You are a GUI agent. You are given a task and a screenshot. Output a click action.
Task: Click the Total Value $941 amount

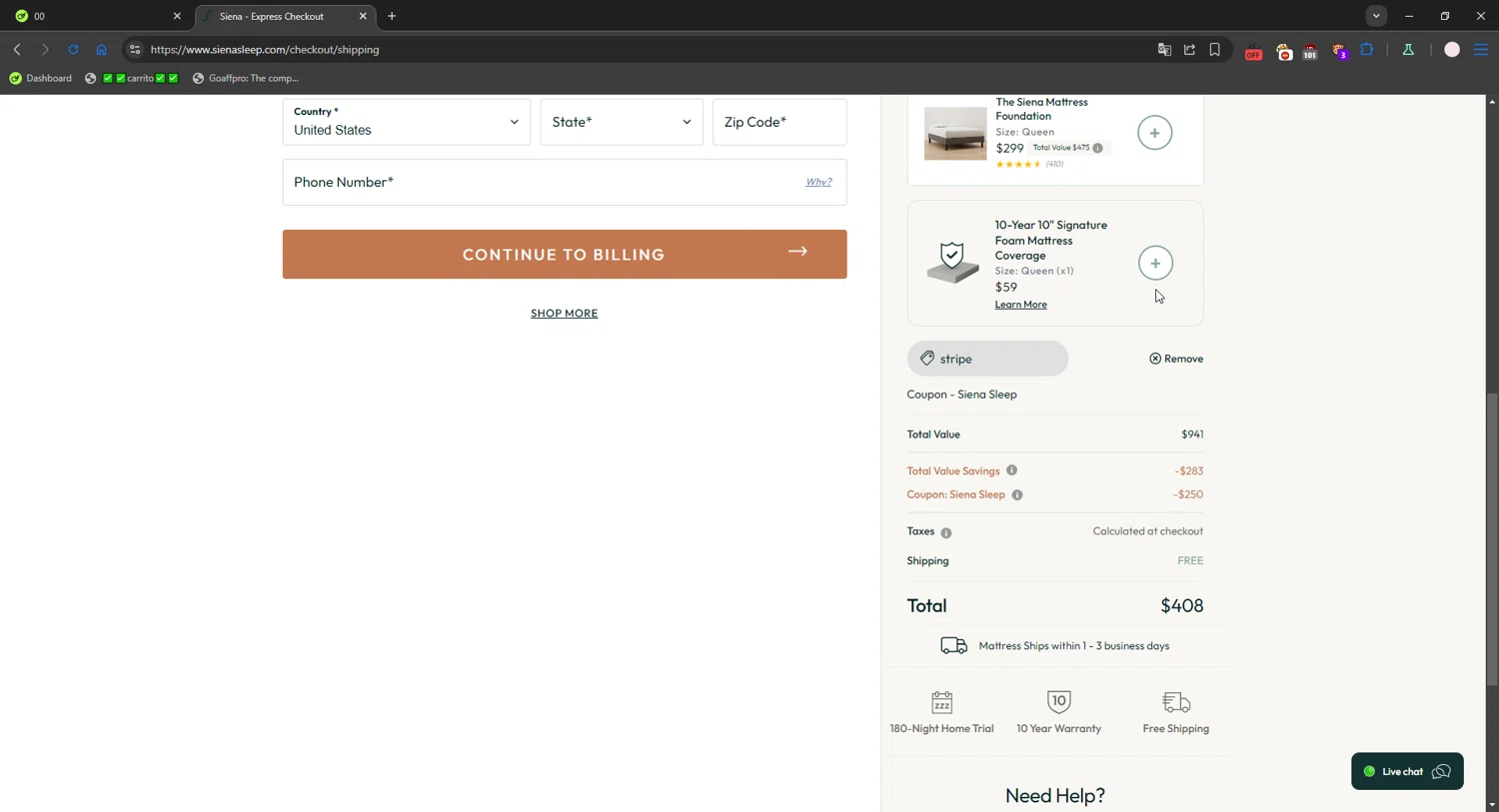point(1192,434)
